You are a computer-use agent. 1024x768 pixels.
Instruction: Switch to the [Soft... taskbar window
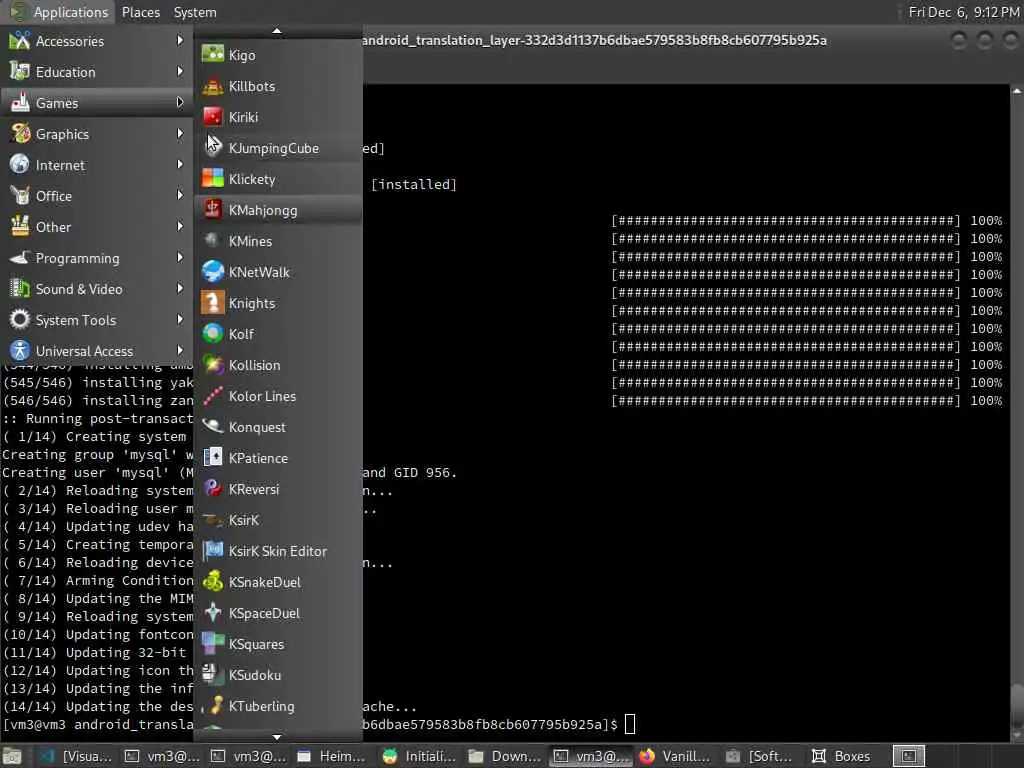[x=761, y=756]
